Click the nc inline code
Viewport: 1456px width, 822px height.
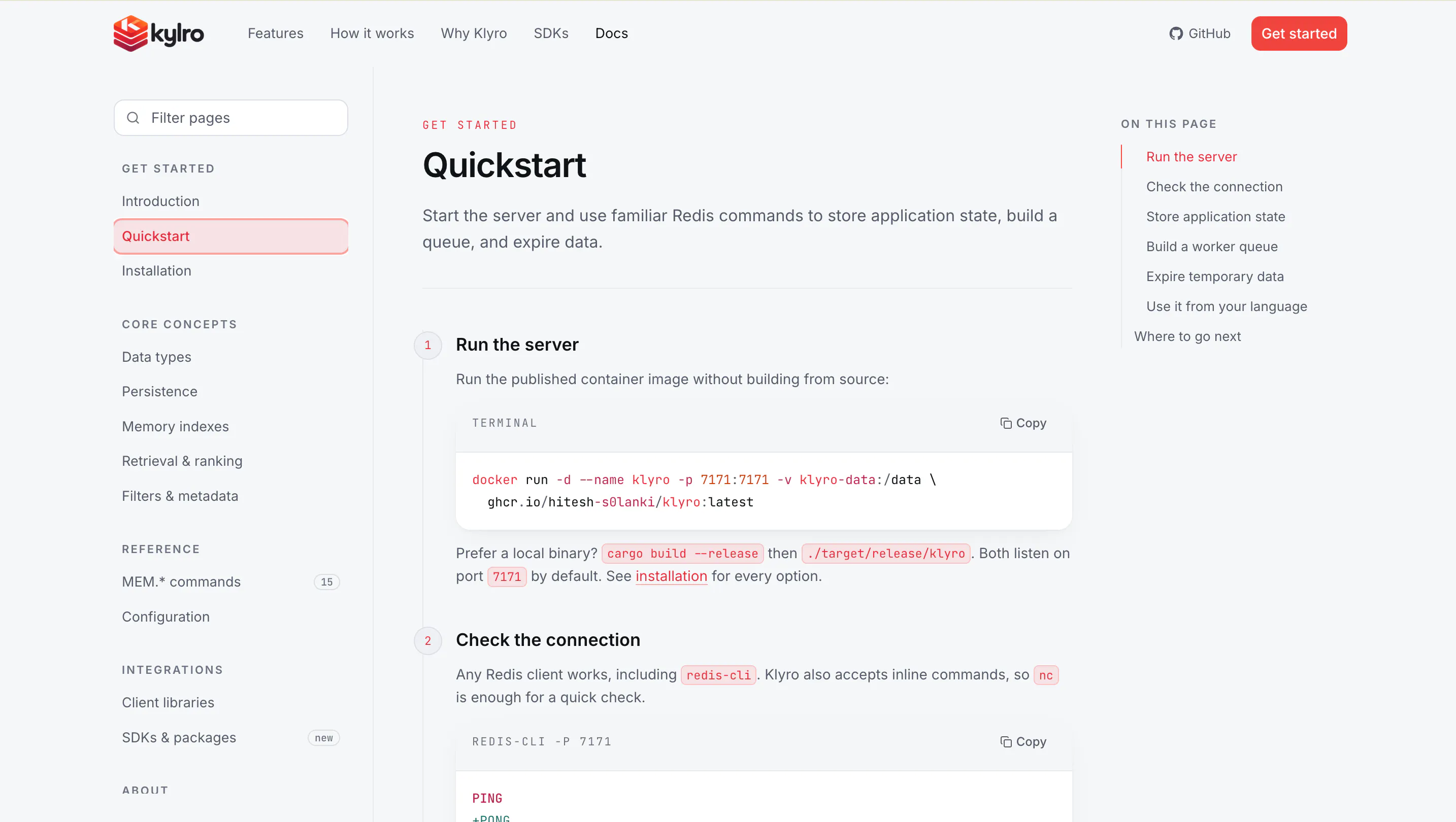click(1046, 675)
